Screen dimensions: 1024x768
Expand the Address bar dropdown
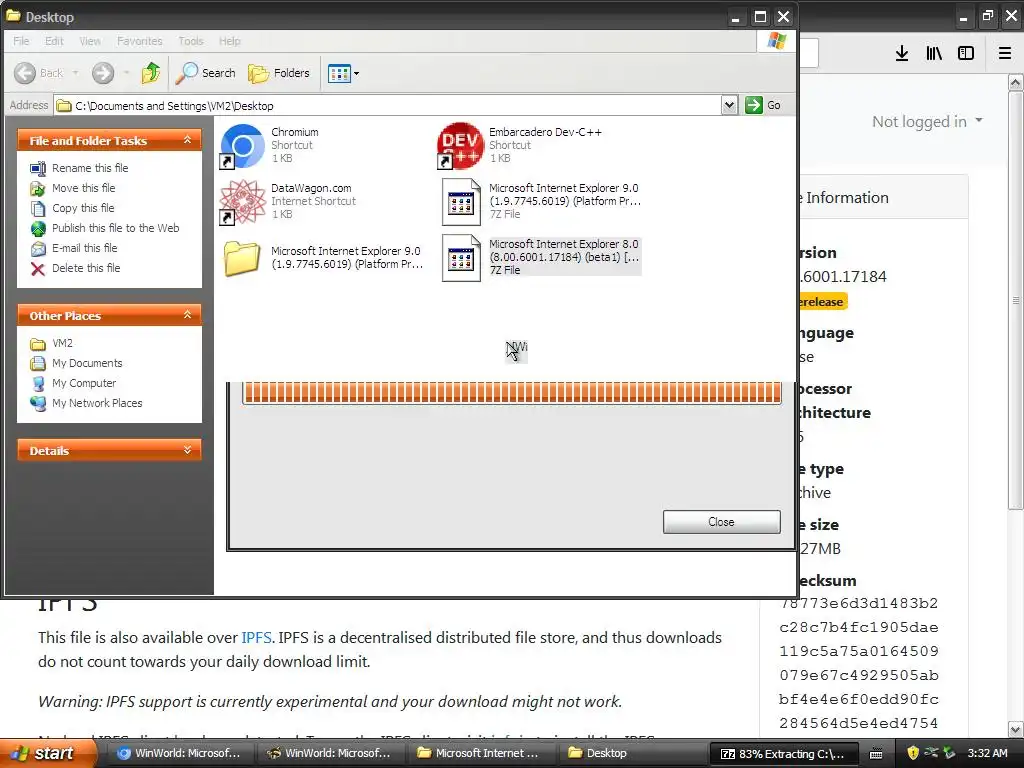(729, 105)
